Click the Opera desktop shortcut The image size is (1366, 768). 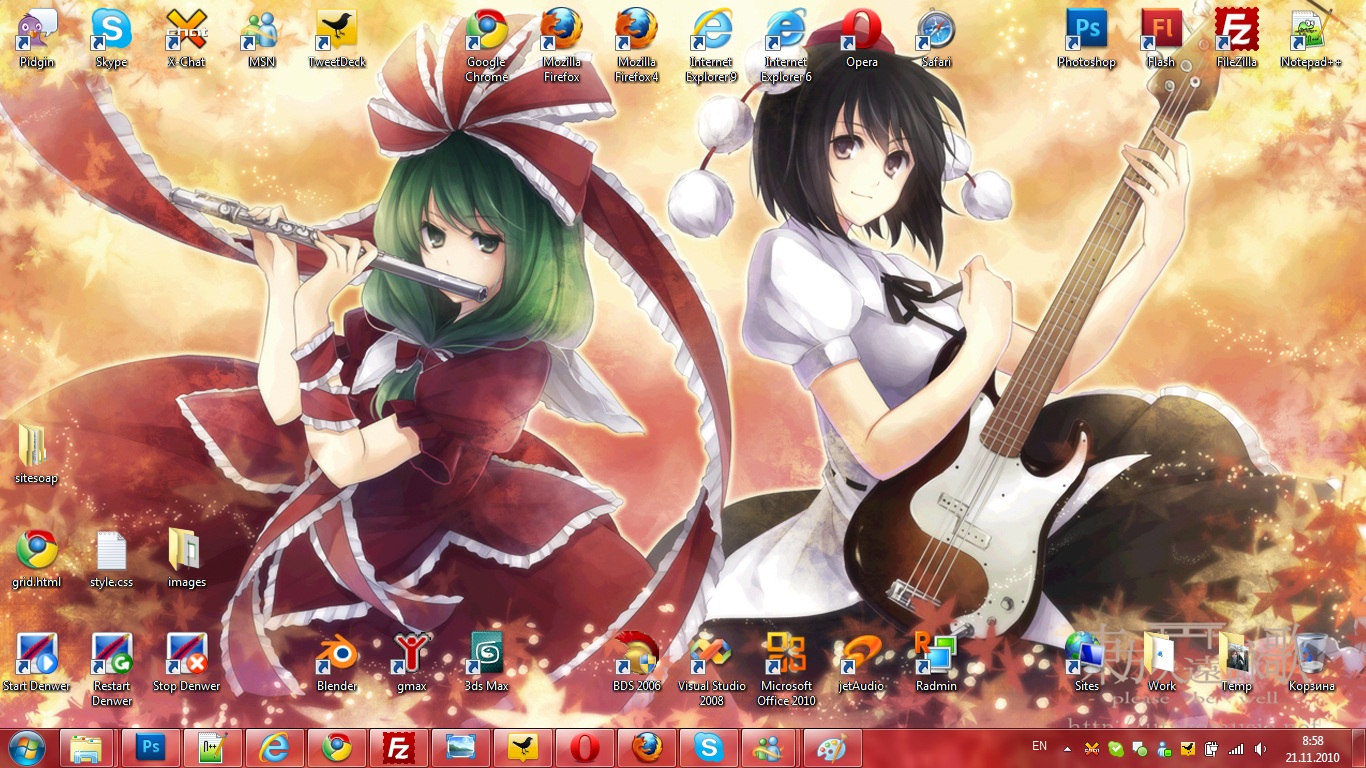pyautogui.click(x=861, y=38)
